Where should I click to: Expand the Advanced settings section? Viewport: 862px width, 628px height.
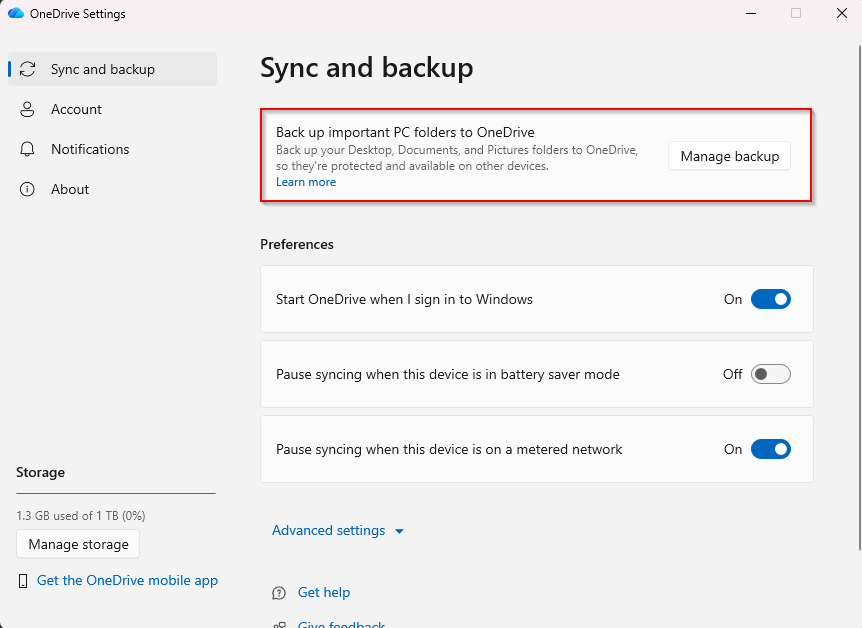328,531
